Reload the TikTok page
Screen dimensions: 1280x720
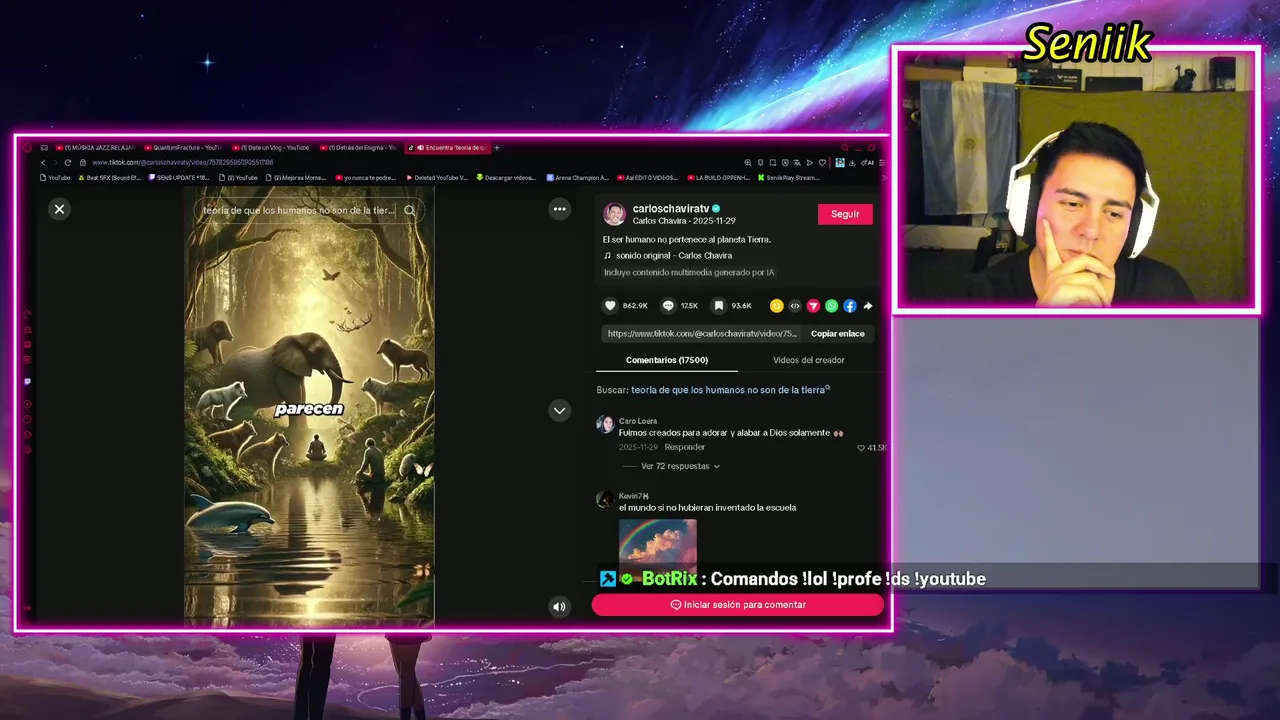[68, 162]
